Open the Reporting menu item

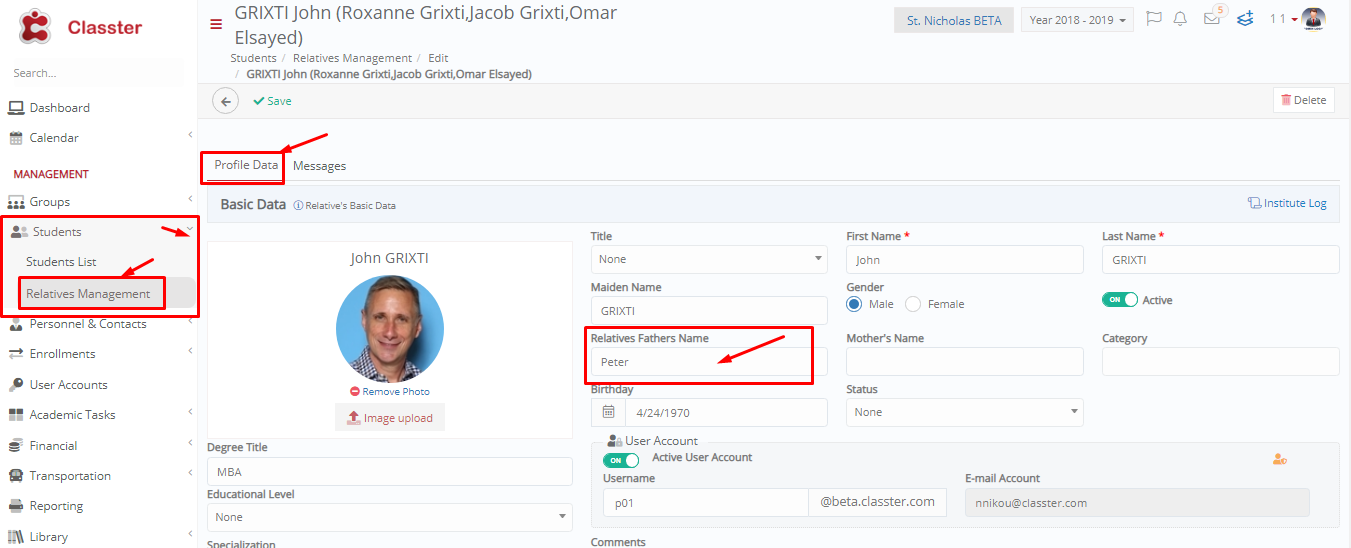(57, 506)
